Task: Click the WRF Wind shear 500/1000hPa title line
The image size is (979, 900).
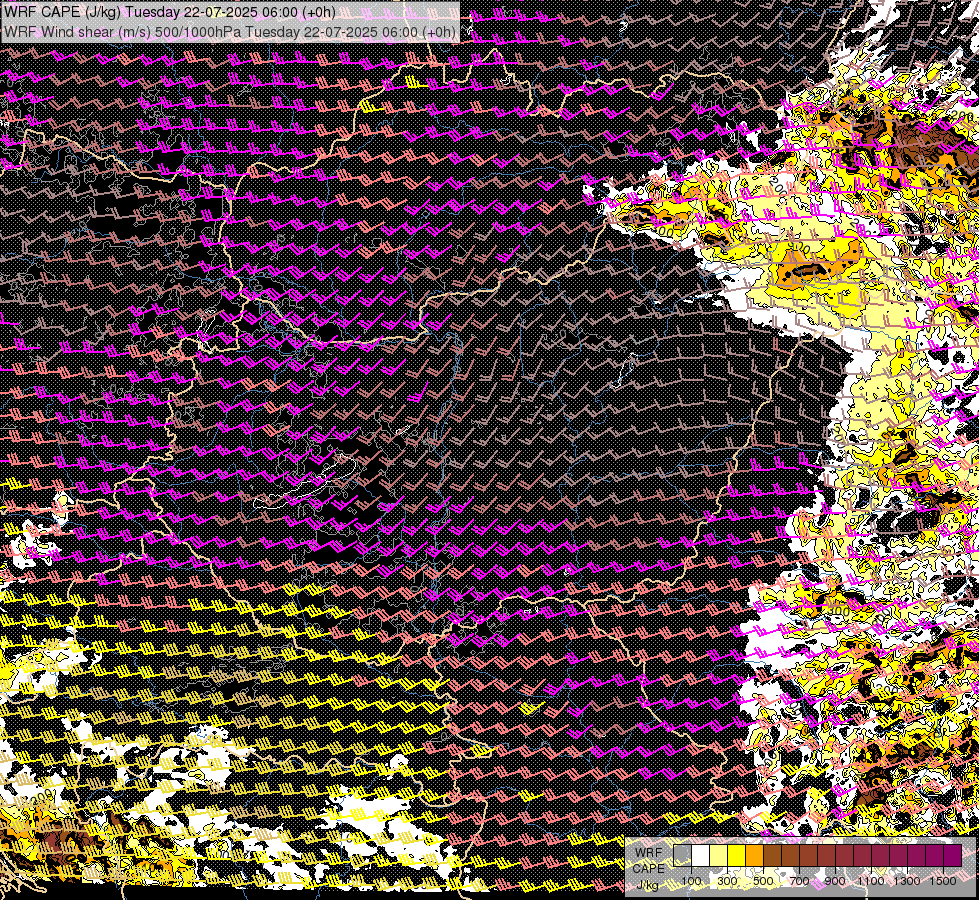Action: (230, 32)
